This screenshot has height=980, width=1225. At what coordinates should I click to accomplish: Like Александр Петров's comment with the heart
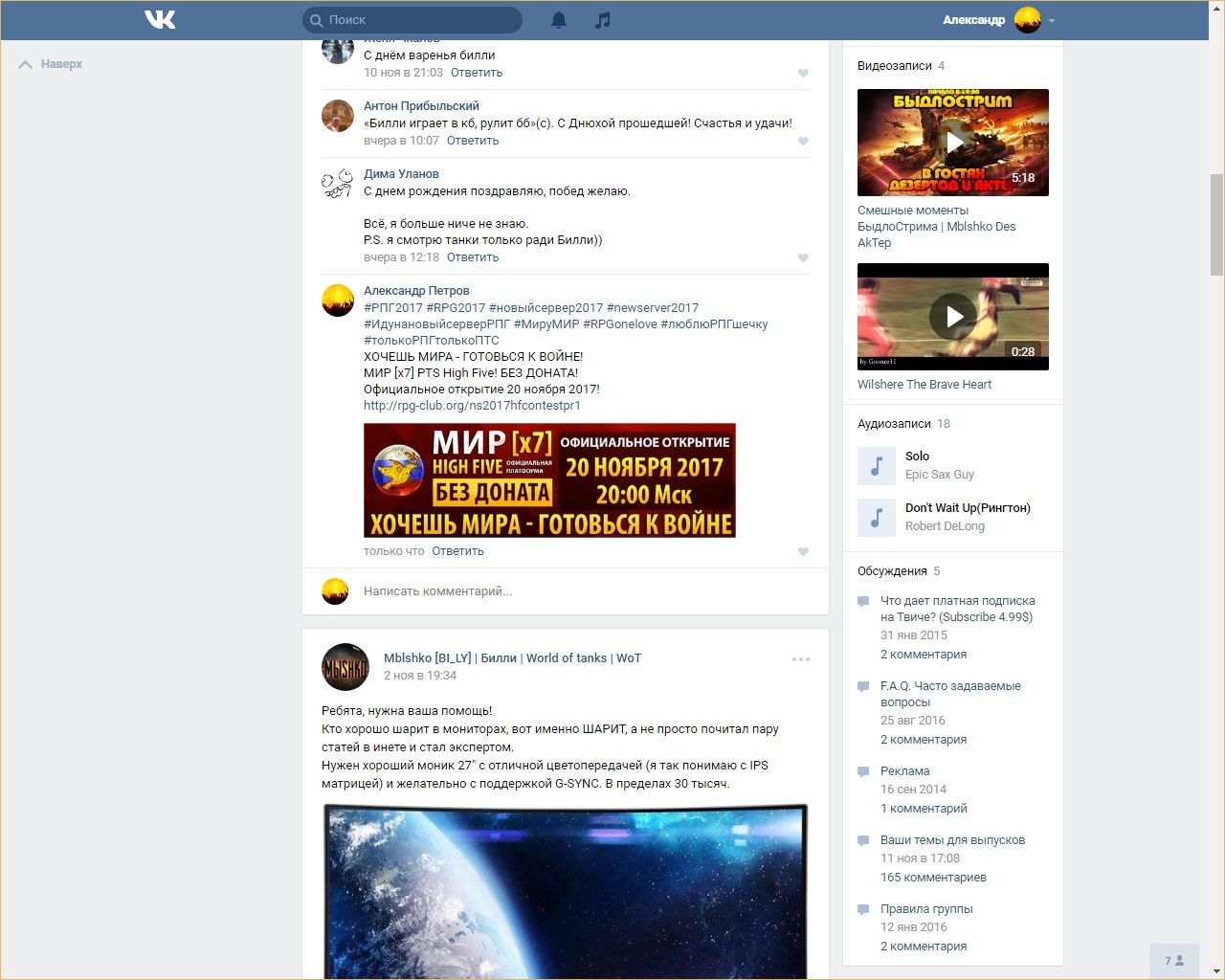[x=803, y=552]
